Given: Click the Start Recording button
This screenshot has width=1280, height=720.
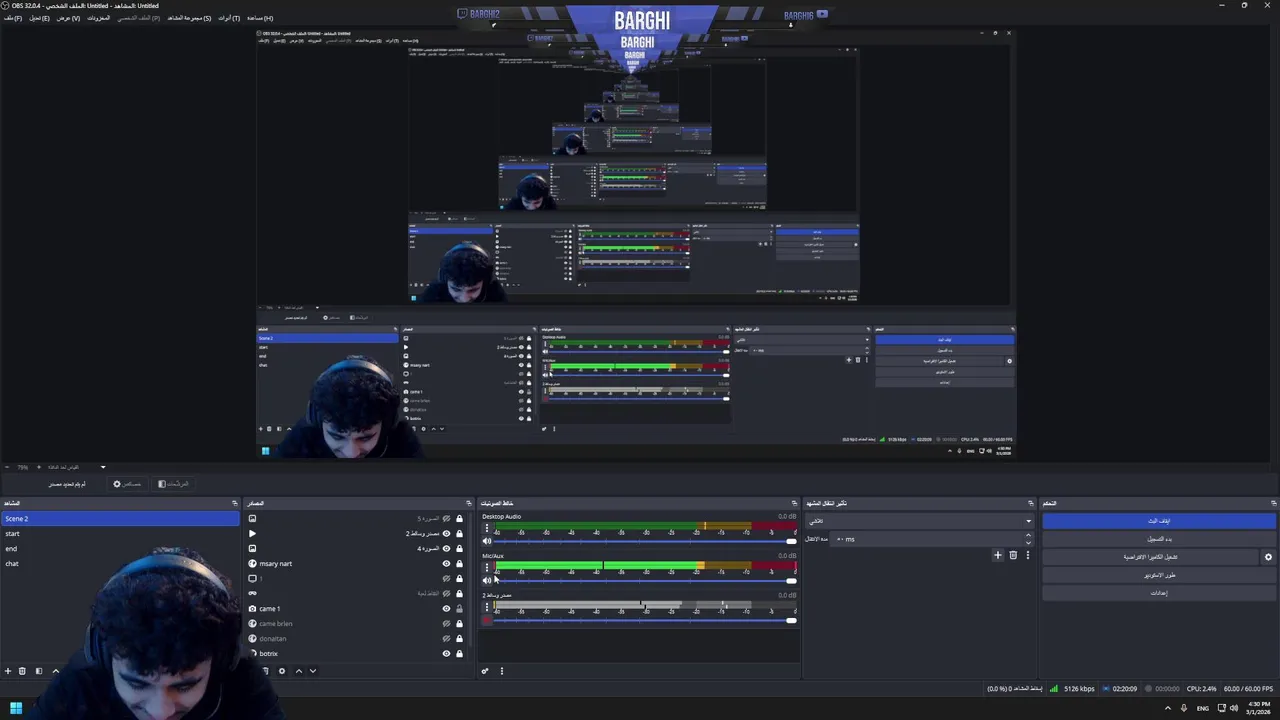Looking at the screenshot, I should coord(1159,539).
